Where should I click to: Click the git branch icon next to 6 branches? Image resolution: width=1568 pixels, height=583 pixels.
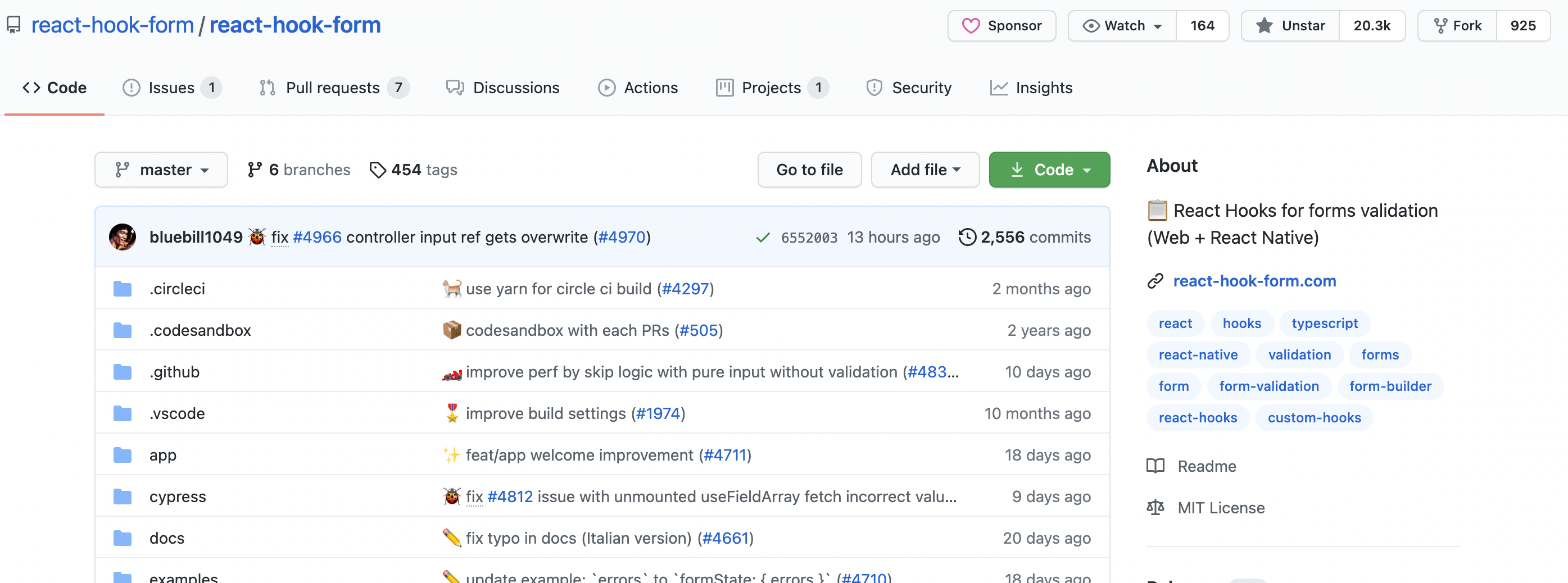click(x=255, y=170)
